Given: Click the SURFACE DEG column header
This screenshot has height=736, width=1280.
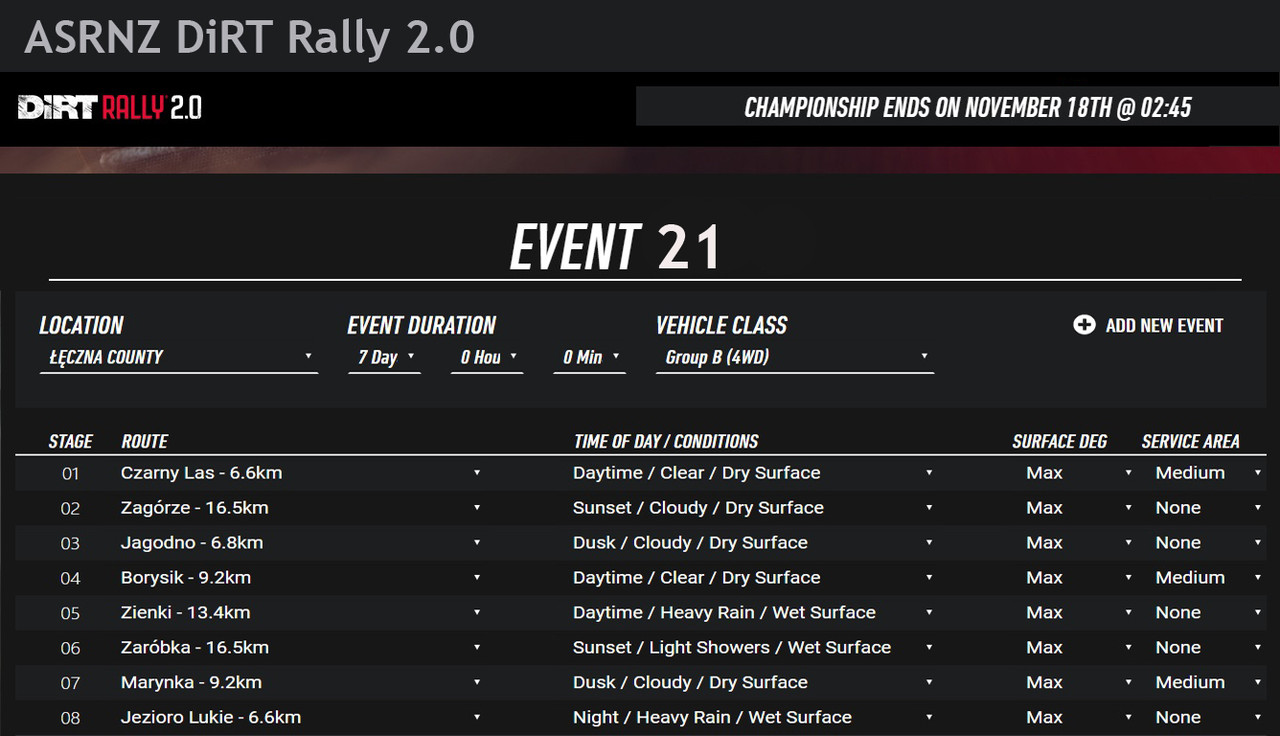Looking at the screenshot, I should click(x=1060, y=441).
